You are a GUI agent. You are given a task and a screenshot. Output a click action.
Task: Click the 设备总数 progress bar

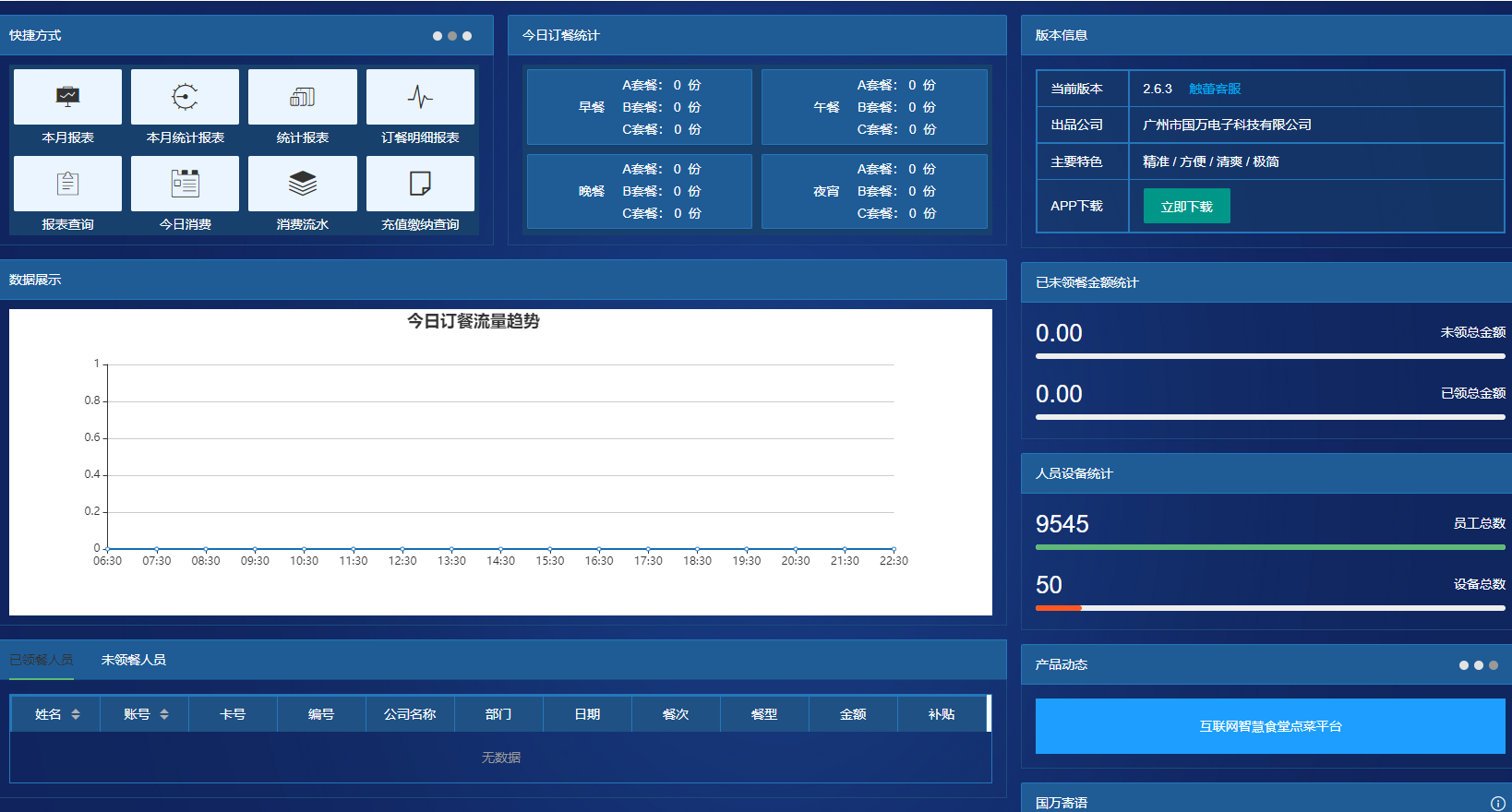[1270, 608]
